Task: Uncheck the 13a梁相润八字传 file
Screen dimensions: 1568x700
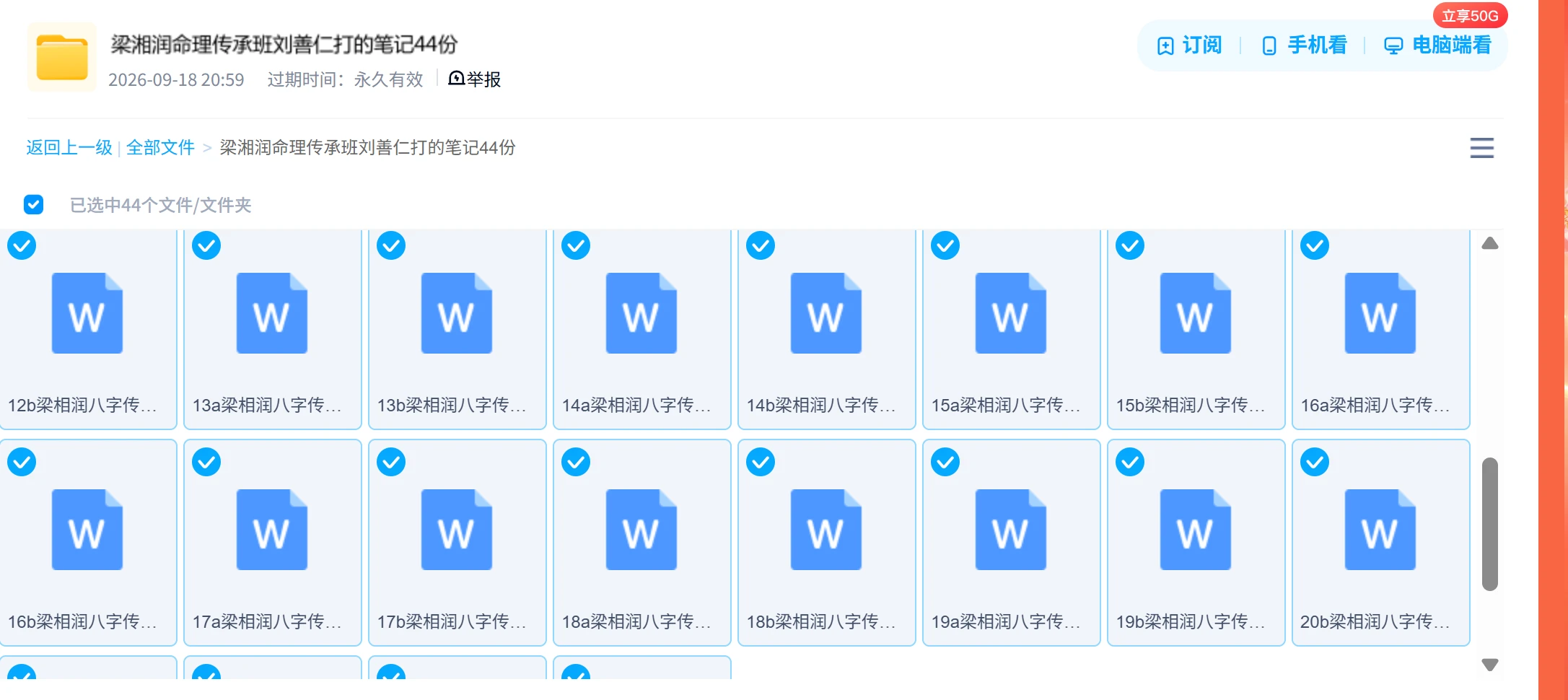Action: (x=206, y=245)
